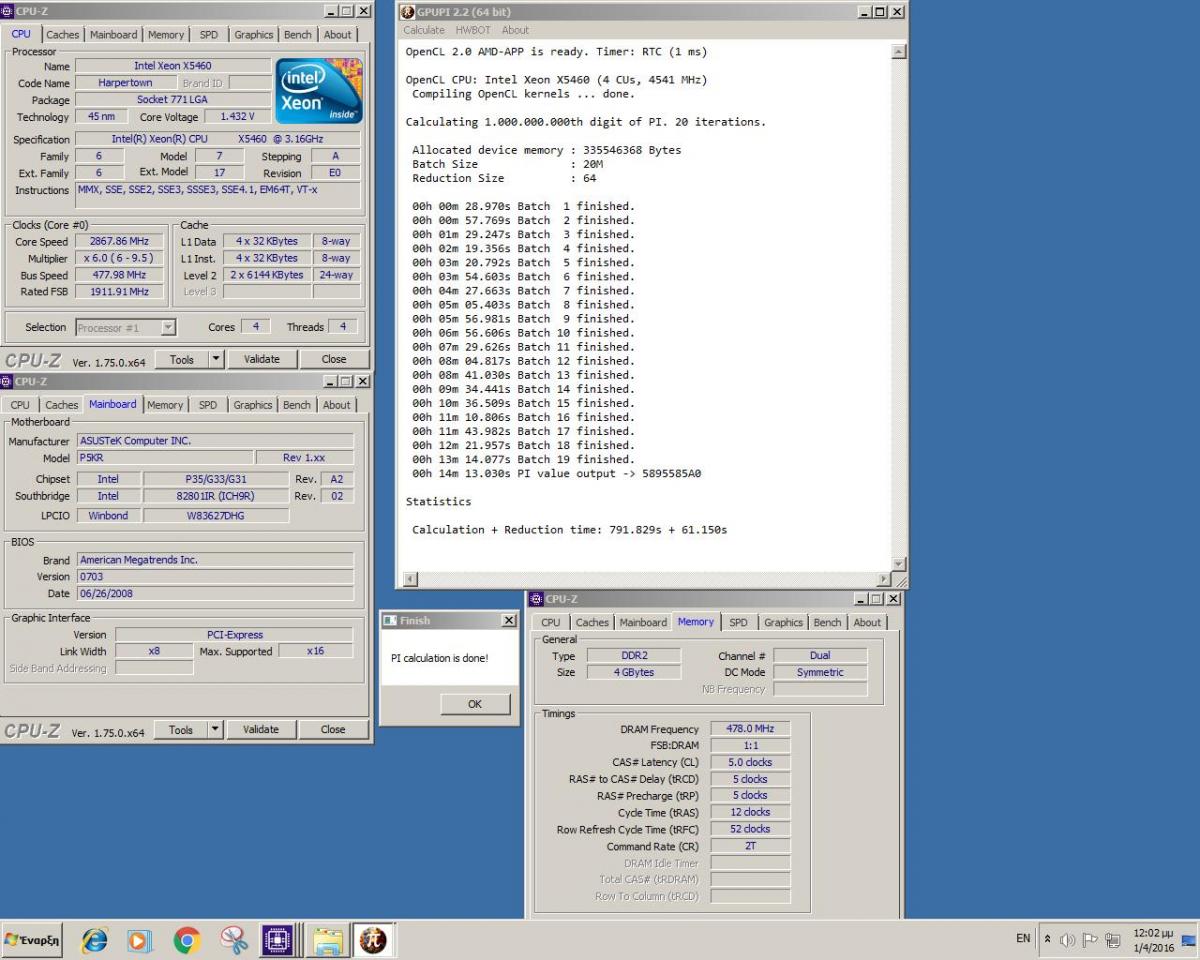This screenshot has width=1200, height=960.
Task: Click GPUPI horizontal scrollbar right arrow
Action: [x=883, y=580]
